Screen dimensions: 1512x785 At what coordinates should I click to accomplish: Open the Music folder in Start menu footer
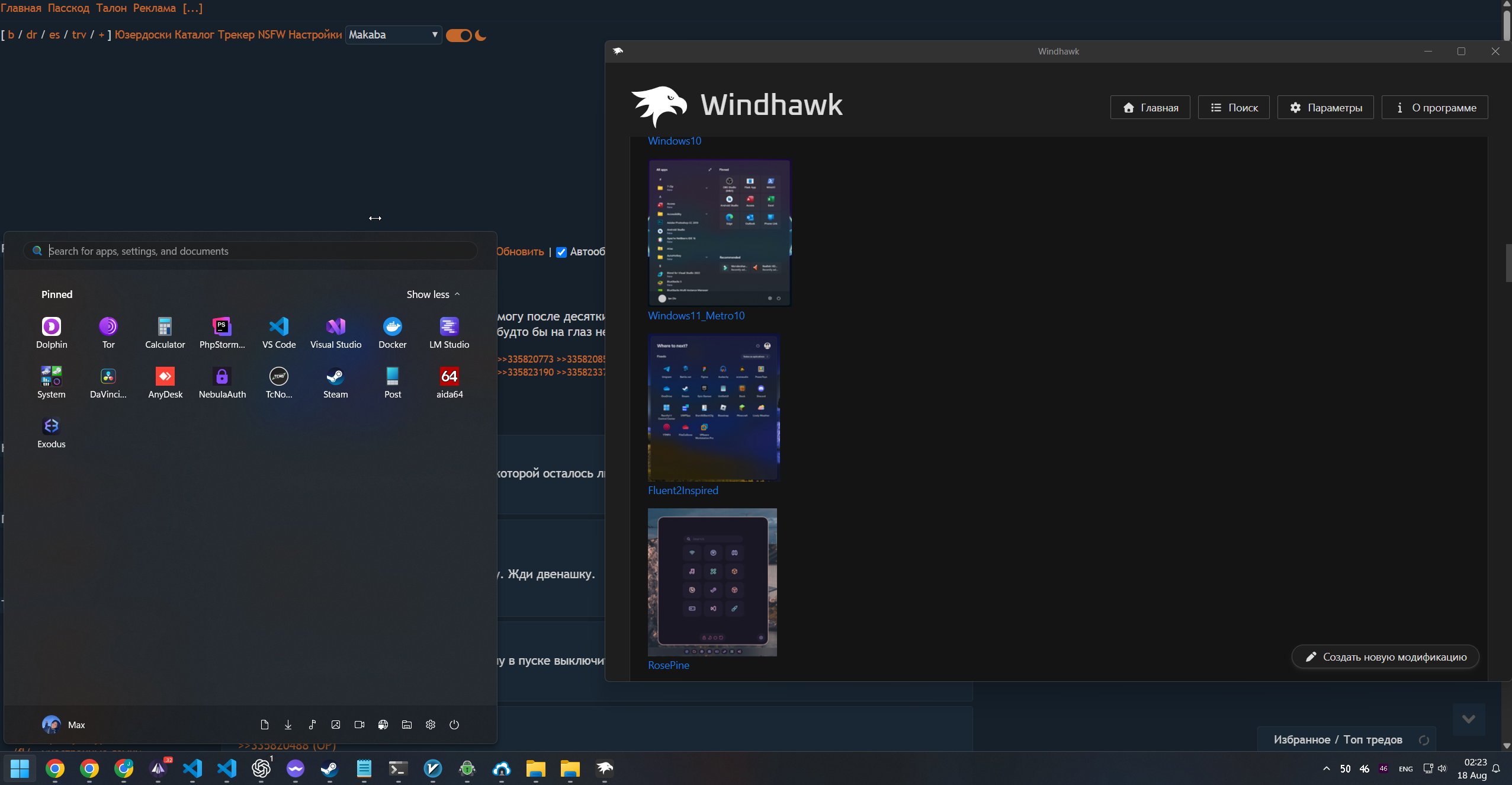pyautogui.click(x=312, y=725)
